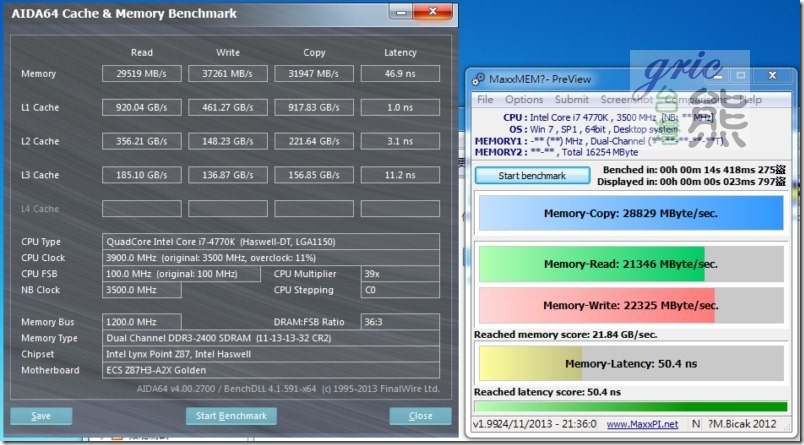Open MaxxMEM Comparisons menu

pyautogui.click(x=696, y=99)
